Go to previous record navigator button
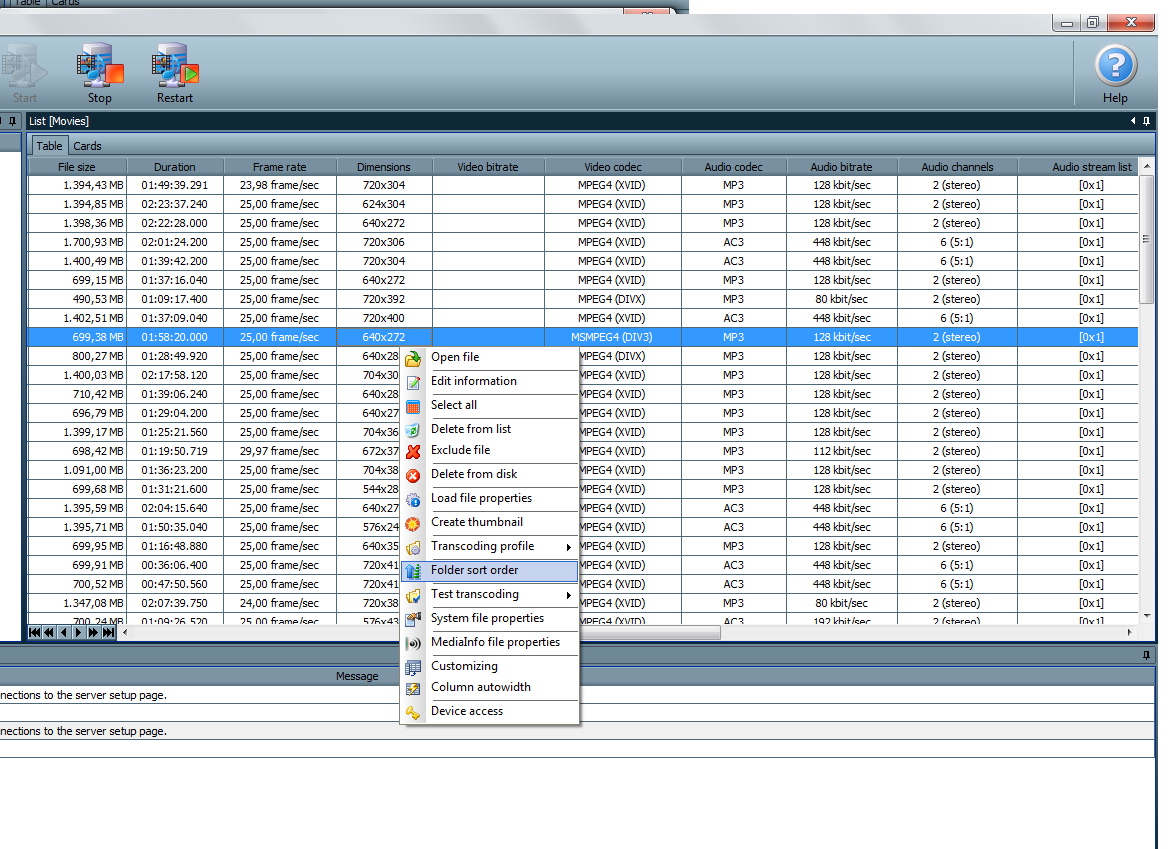This screenshot has width=1174, height=849. (64, 633)
